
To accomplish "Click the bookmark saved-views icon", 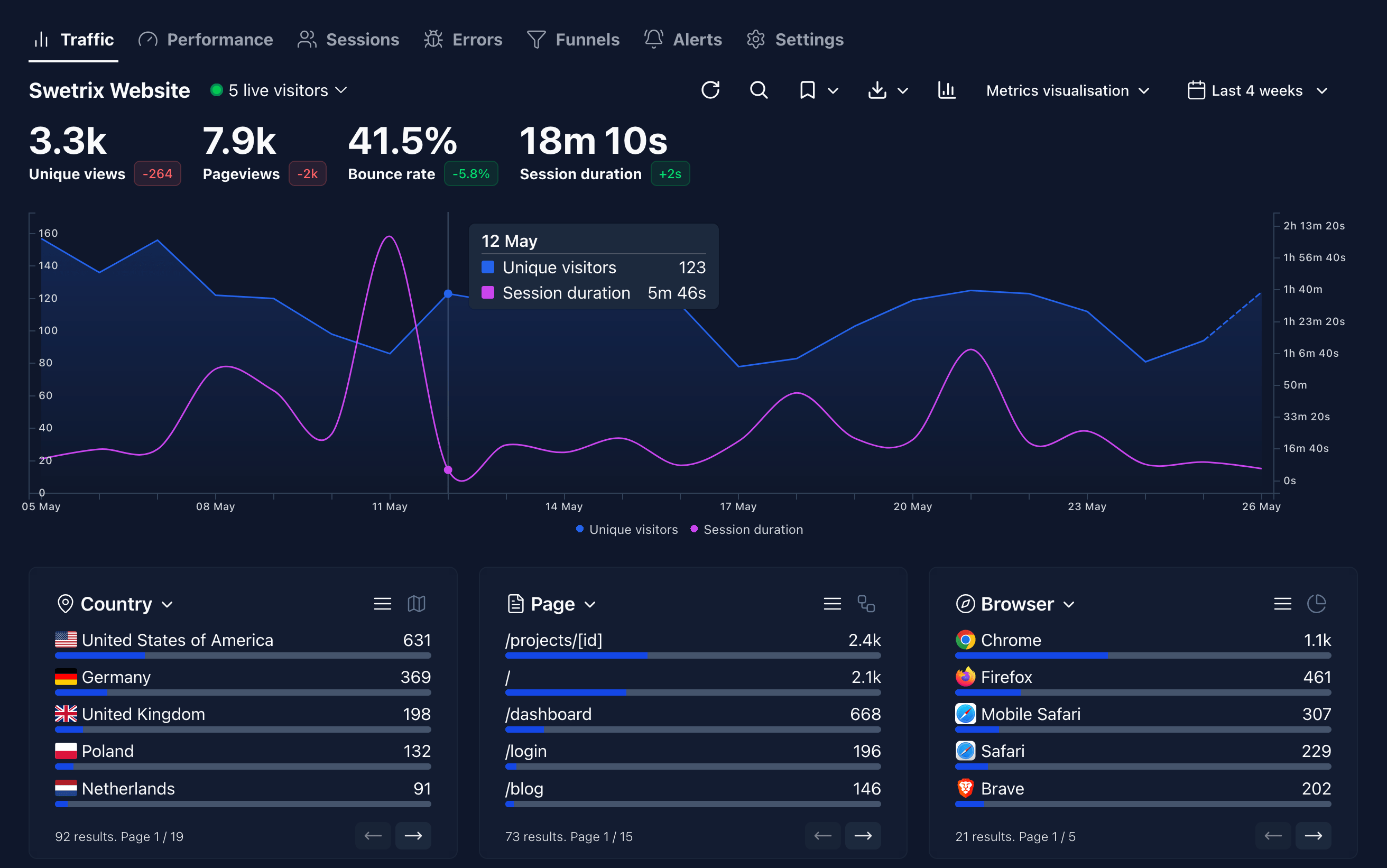I will [807, 90].
